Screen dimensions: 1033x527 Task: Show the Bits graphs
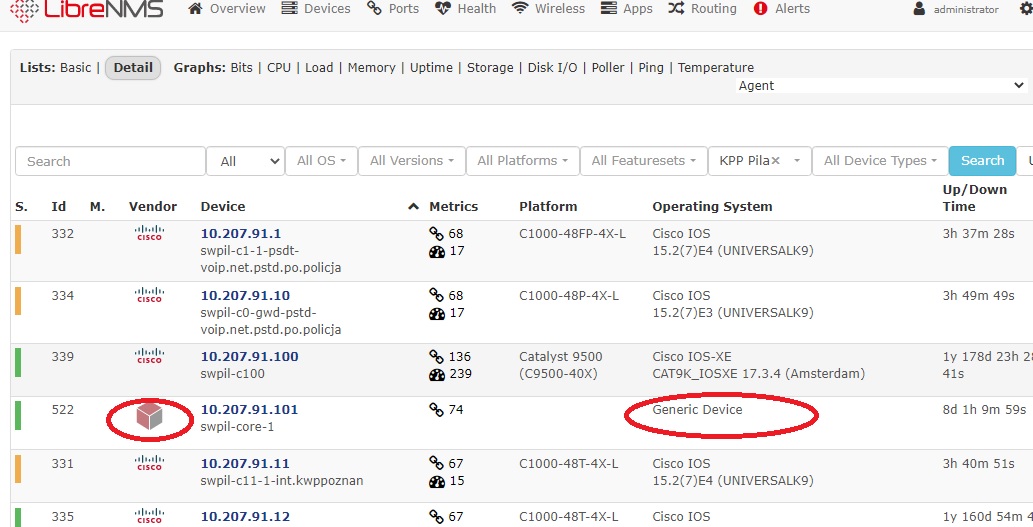pos(241,67)
